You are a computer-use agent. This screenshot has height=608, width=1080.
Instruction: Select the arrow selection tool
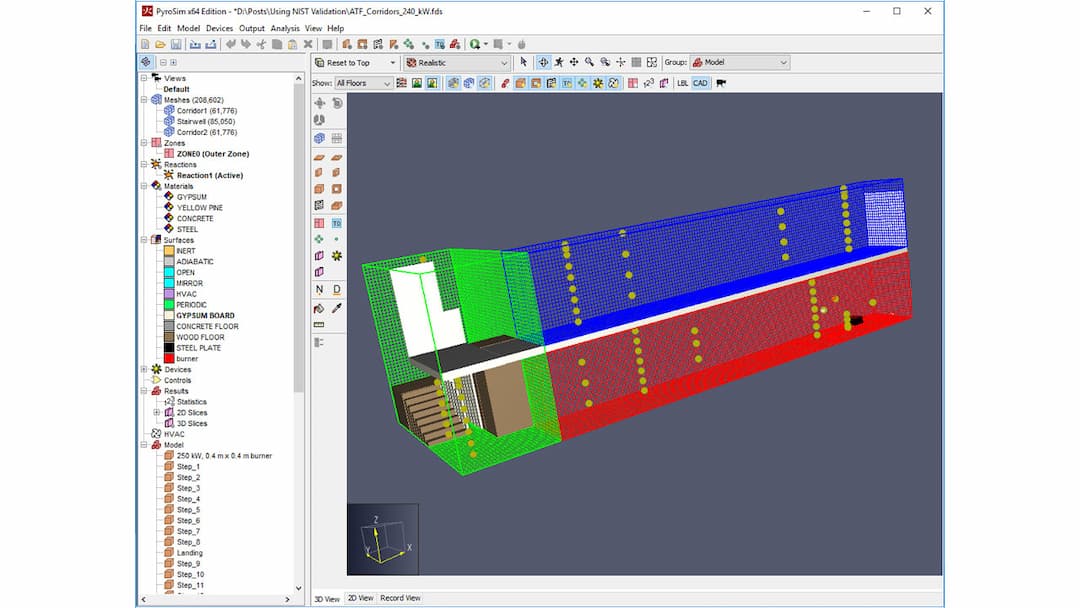(x=523, y=62)
